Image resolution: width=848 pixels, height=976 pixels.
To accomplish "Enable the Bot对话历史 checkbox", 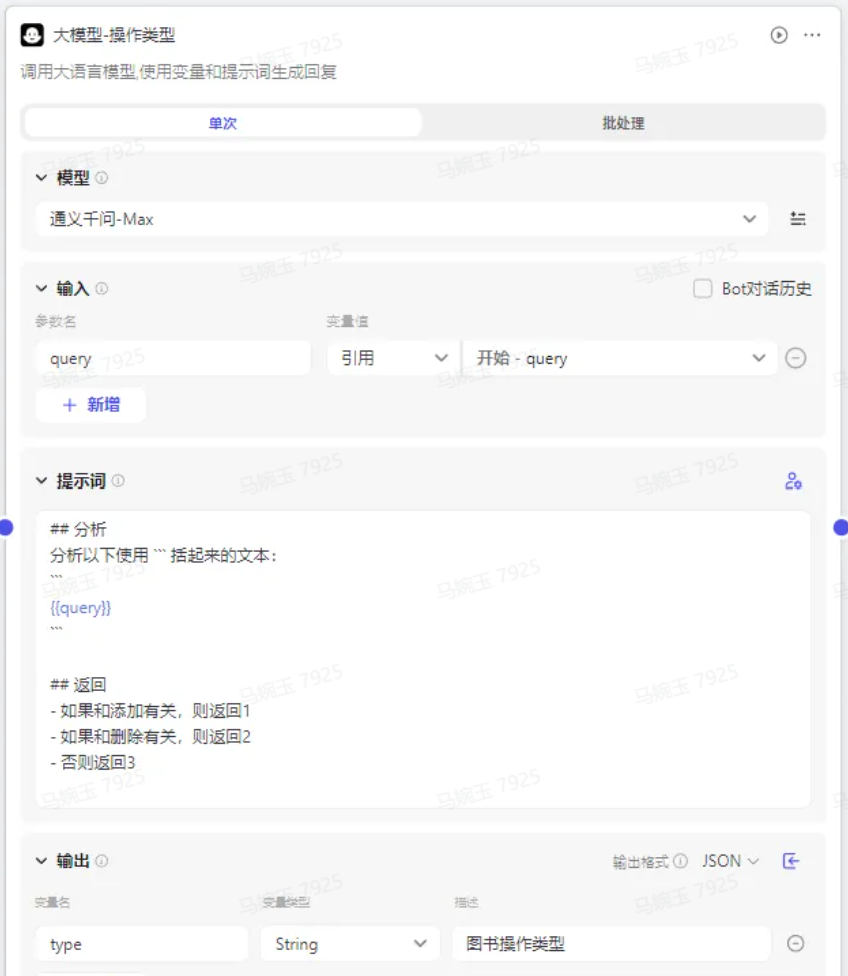I will click(703, 288).
